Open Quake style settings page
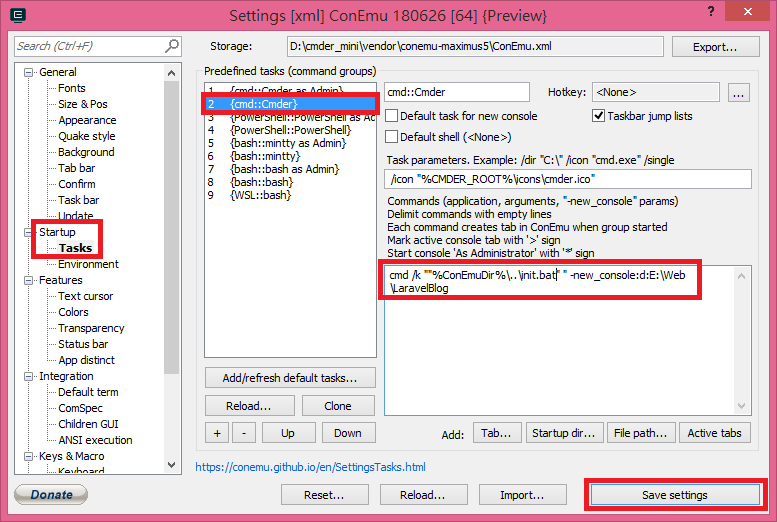 87,136
